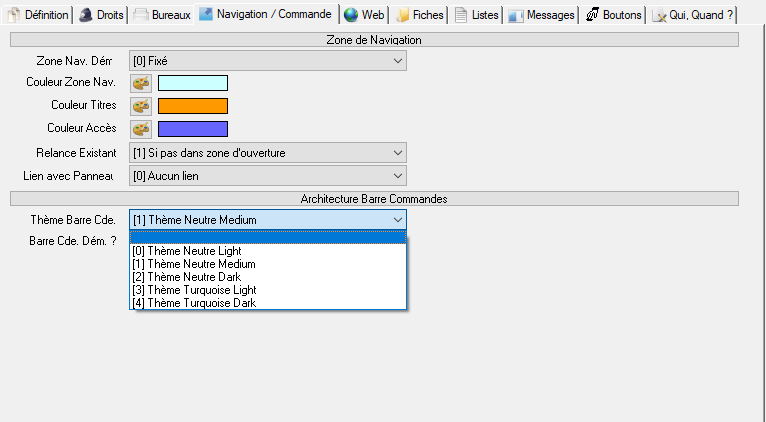Screen dimensions: 766x422
Task: Open palette picker for Couleur Accès
Action: coord(141,128)
